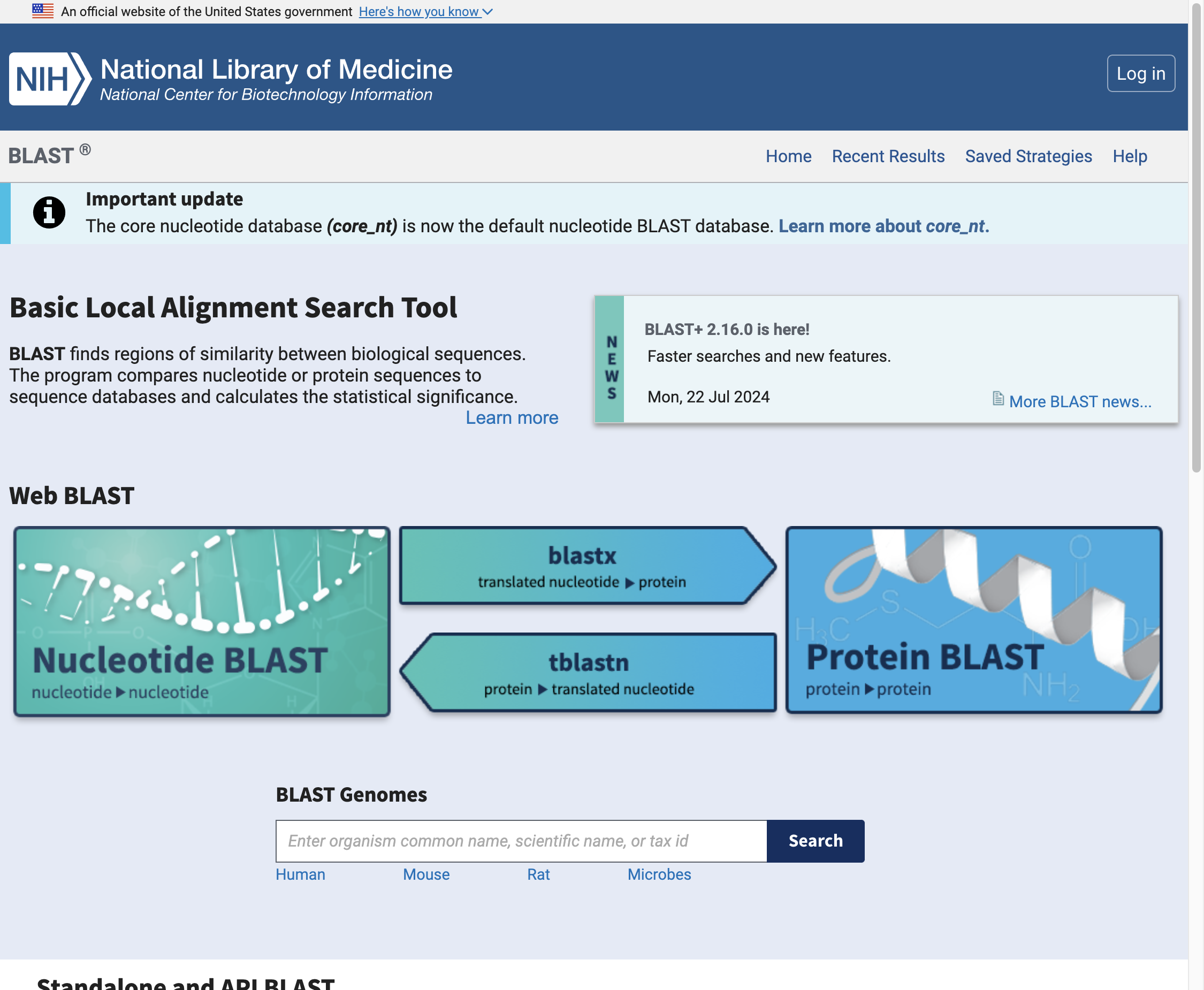Open Recent Results in the nav bar
Screen dimensions: 1204x990
coord(888,156)
